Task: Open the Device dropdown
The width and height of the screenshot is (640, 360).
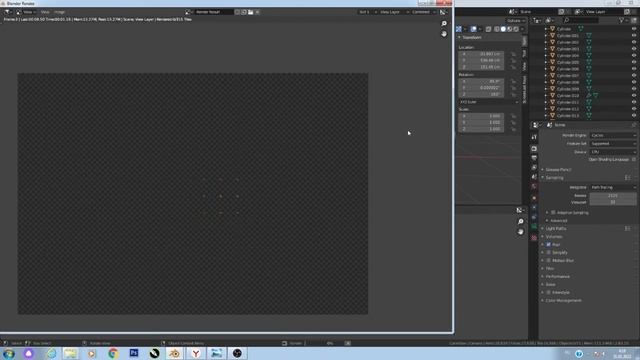Action: 613,152
